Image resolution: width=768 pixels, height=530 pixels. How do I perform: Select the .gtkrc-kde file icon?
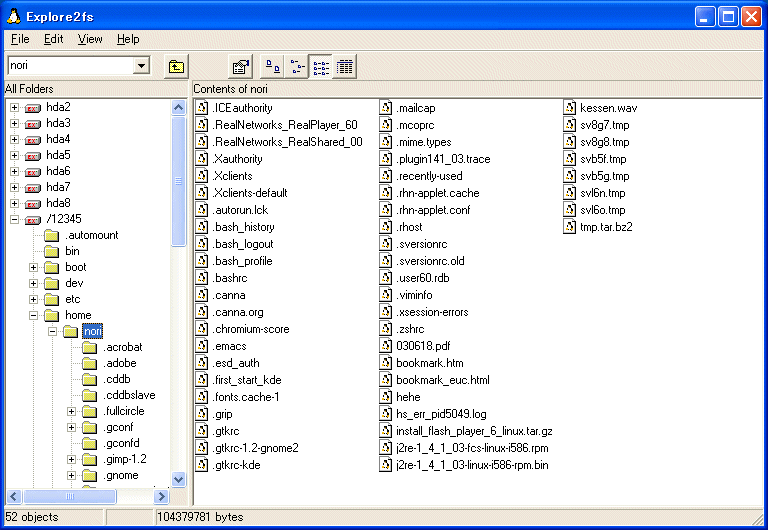click(x=202, y=465)
